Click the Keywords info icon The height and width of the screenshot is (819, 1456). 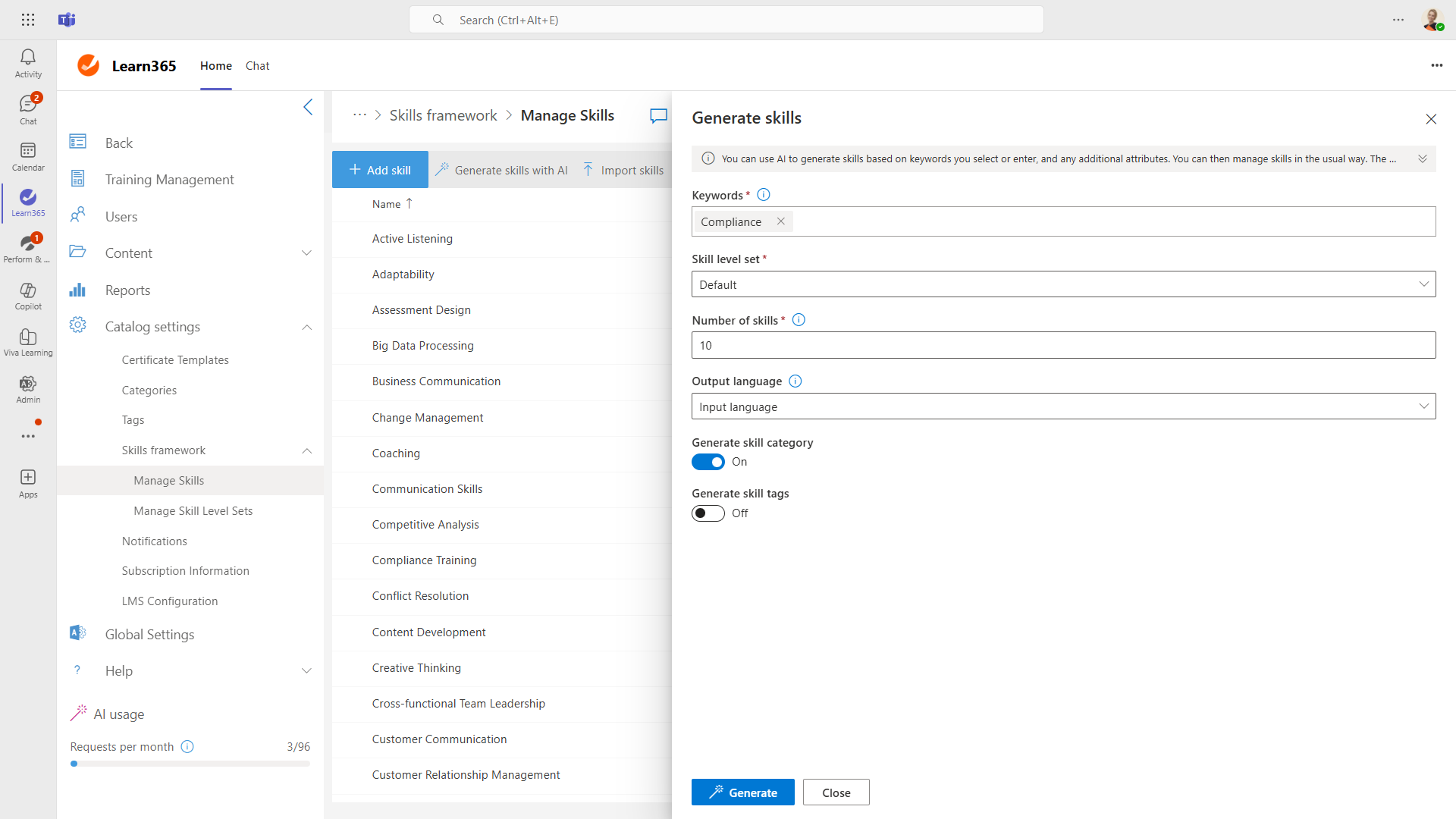click(764, 195)
